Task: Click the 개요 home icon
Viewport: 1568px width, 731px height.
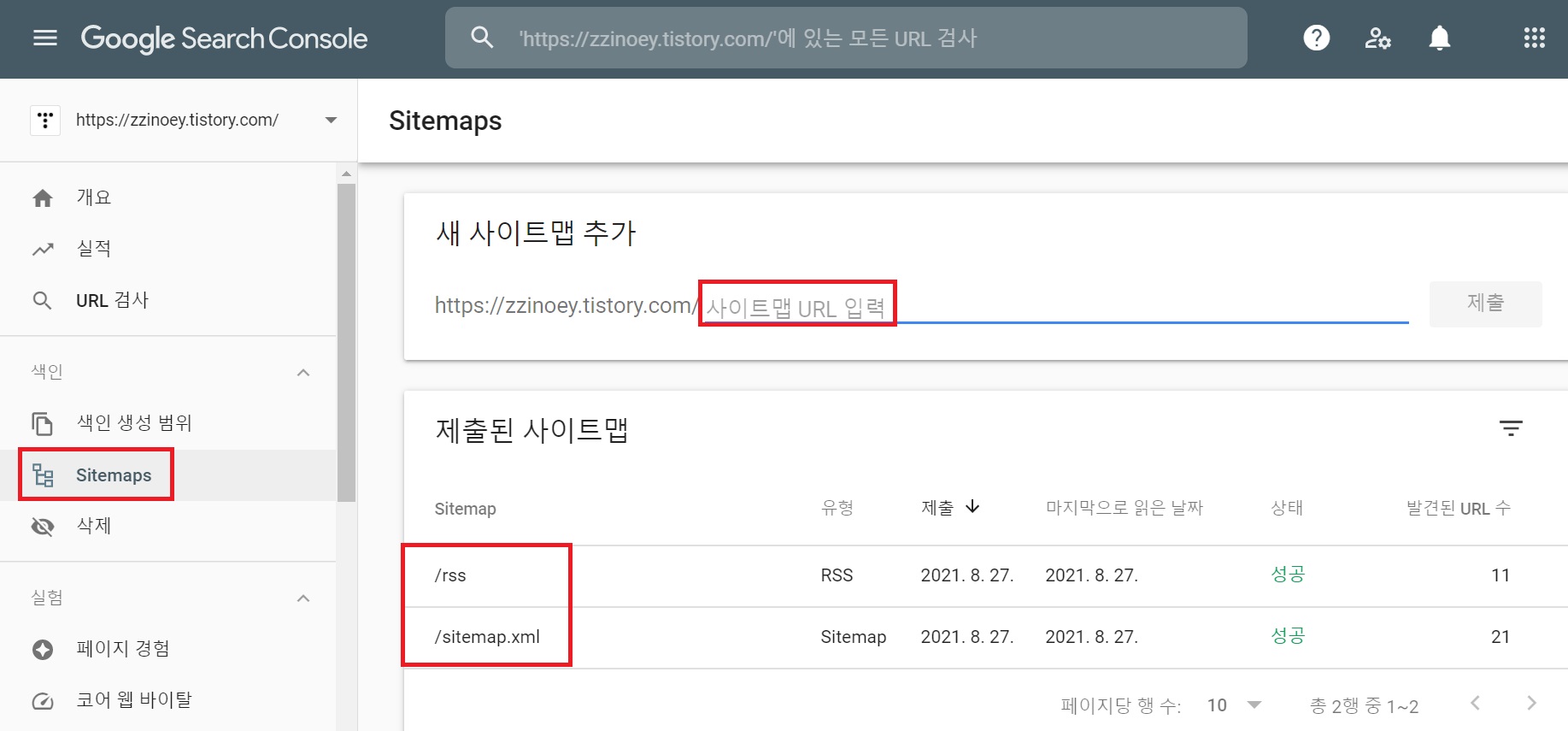Action: tap(43, 198)
